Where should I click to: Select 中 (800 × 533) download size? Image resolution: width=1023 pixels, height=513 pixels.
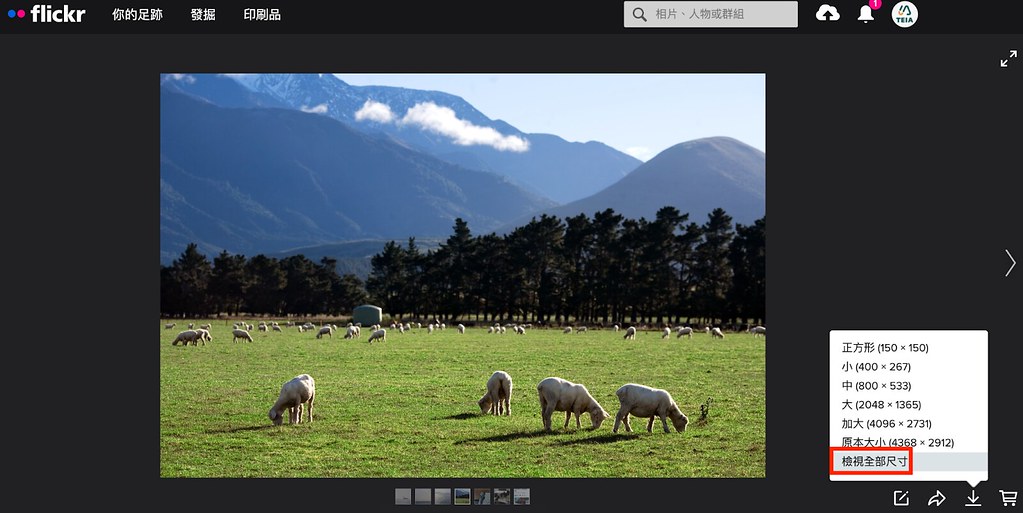[x=876, y=386]
